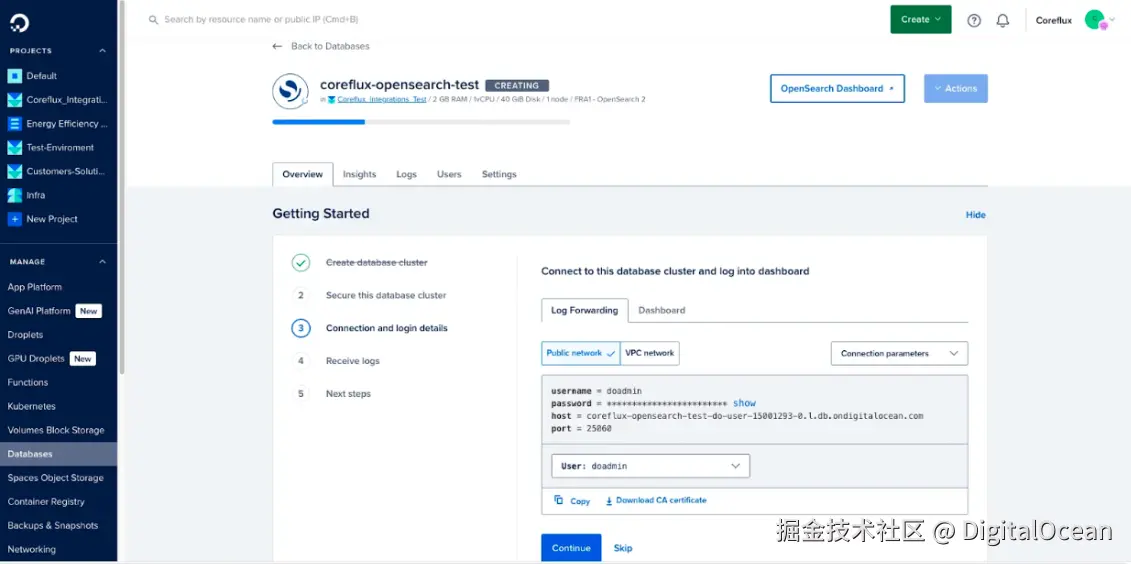
Task: Click the OpenSearch cluster logo icon
Action: 291,92
